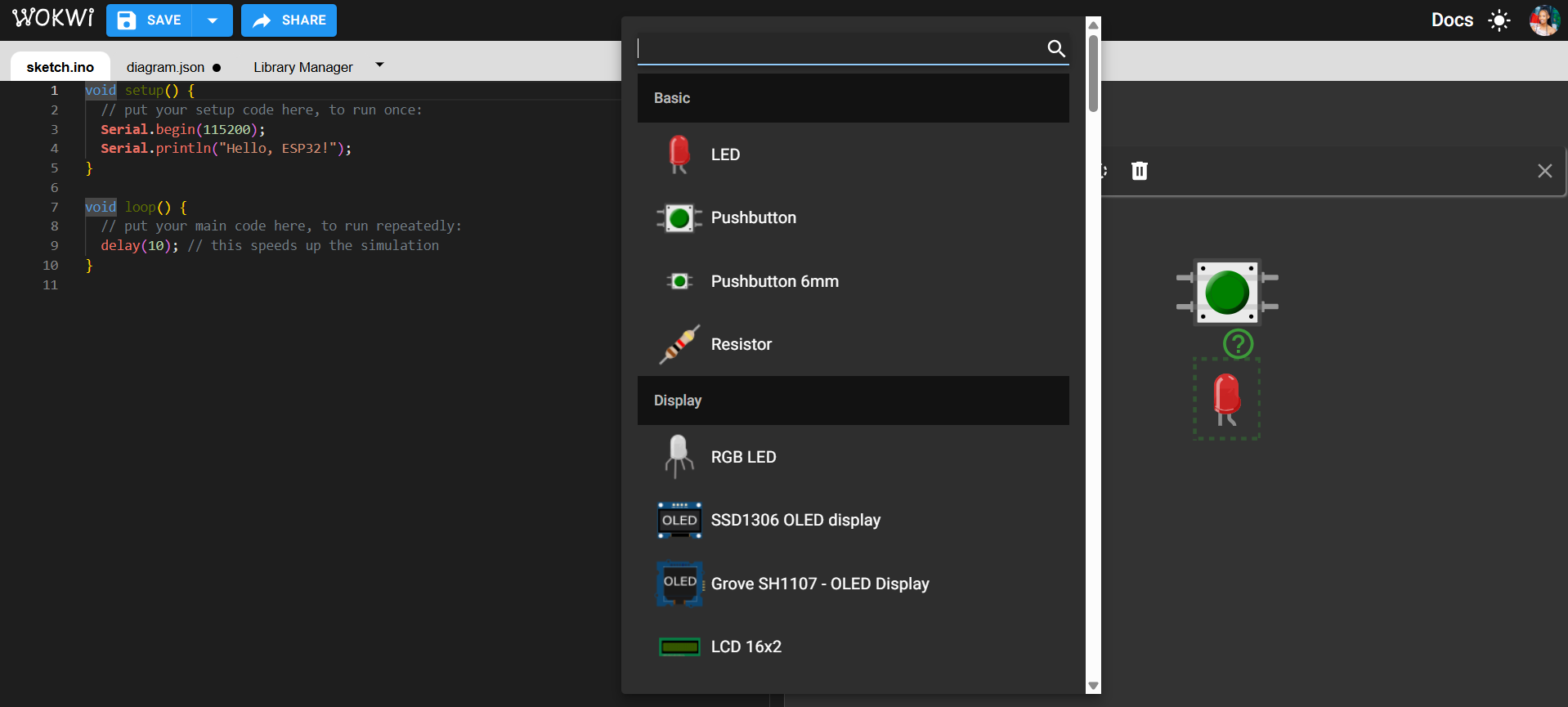Image resolution: width=1568 pixels, height=707 pixels.
Task: Select the Pushbutton part icon
Action: click(x=679, y=218)
